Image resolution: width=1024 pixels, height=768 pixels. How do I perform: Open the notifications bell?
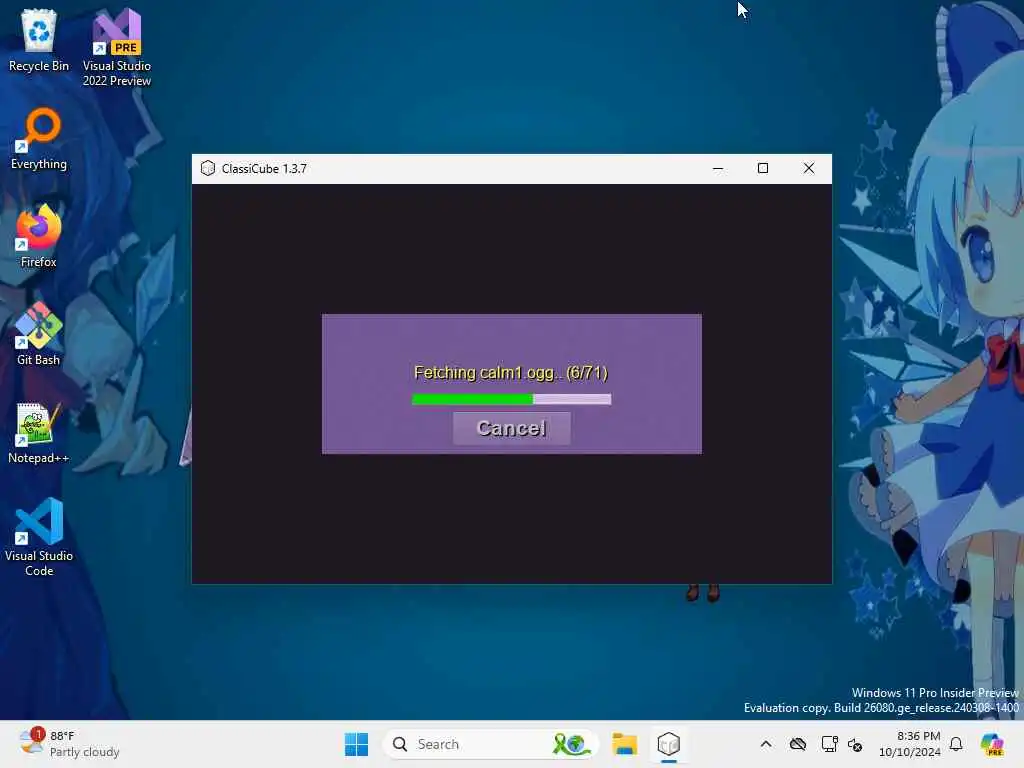pos(956,744)
